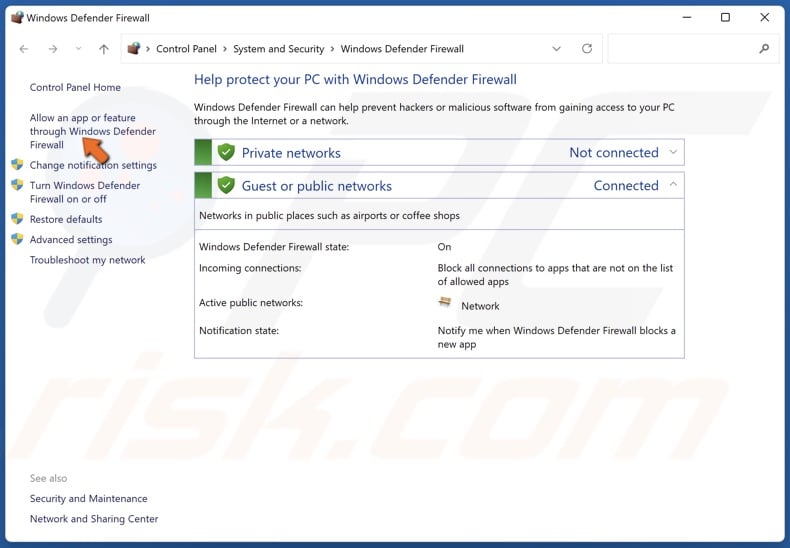
Task: Click the Guest or public networks heading
Action: pyautogui.click(x=317, y=186)
